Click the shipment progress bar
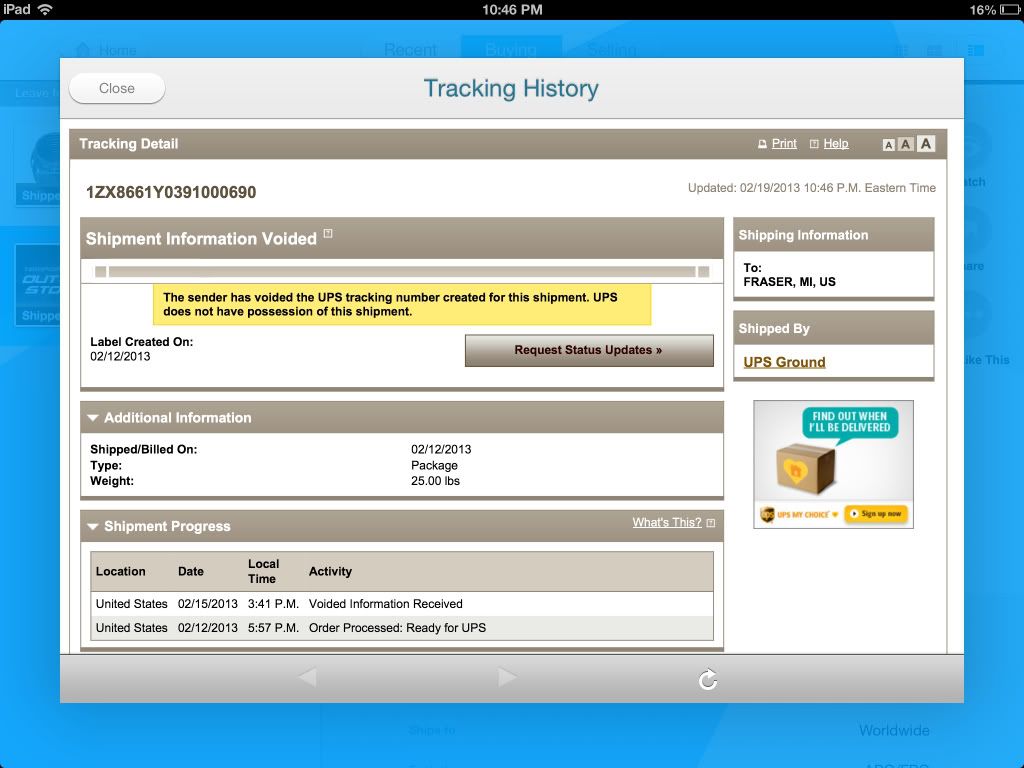This screenshot has width=1024, height=768. coord(402,272)
